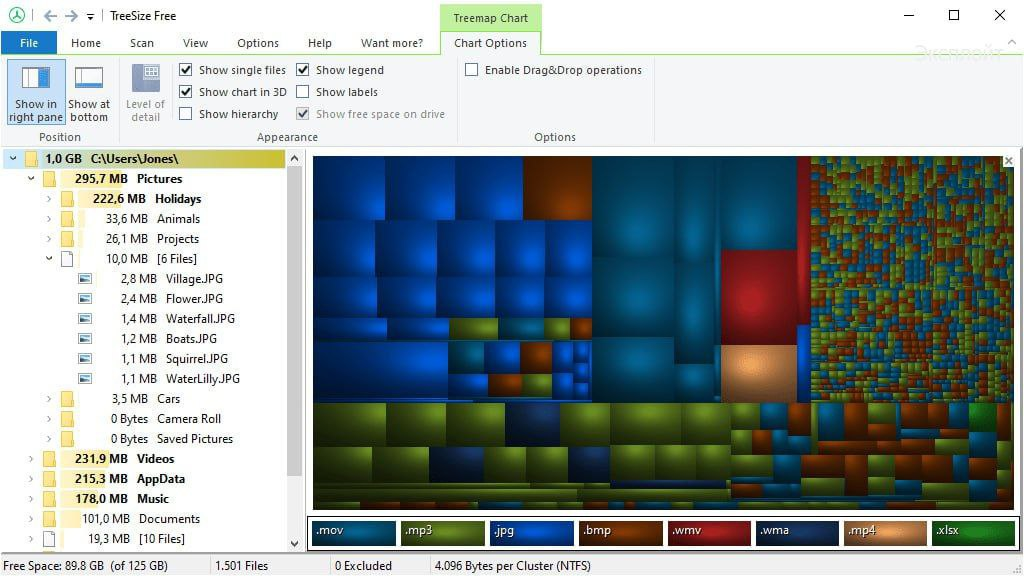Open the Scan ribbon tab

142,43
